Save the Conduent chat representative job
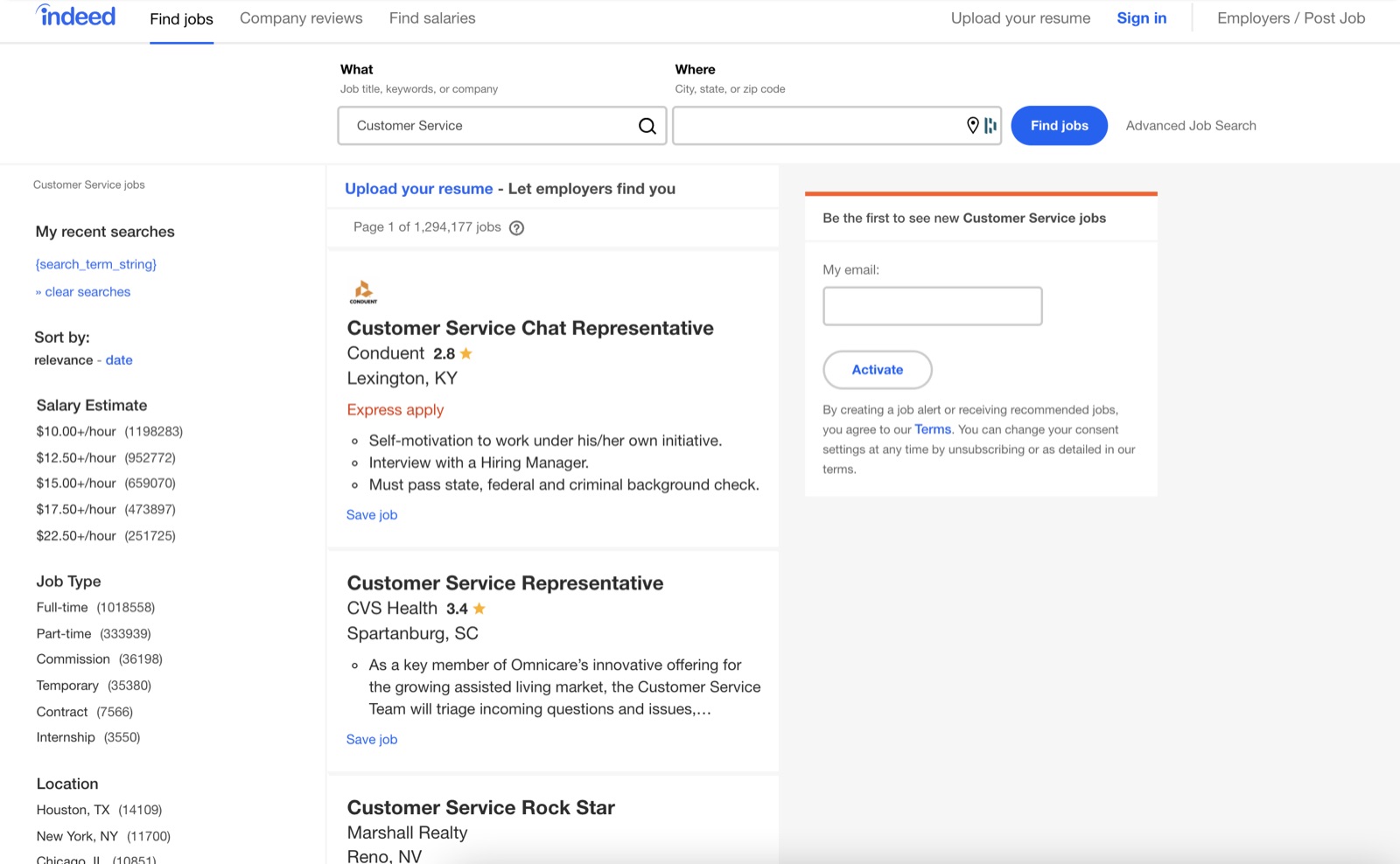1400x864 pixels. coord(372,515)
